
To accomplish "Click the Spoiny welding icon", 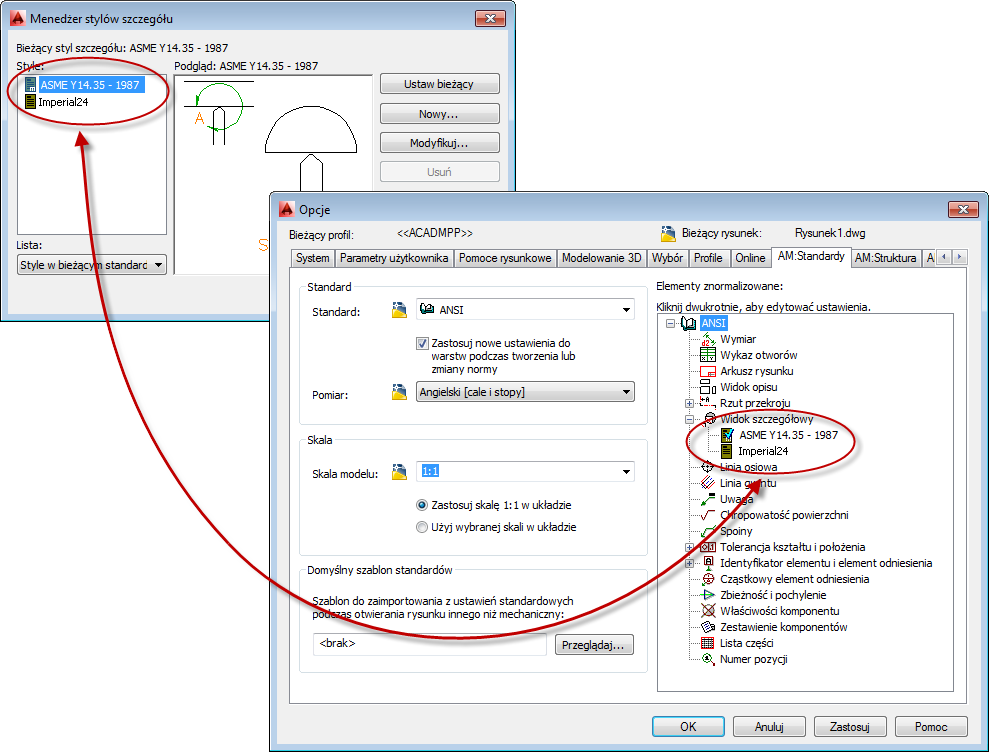I will pos(708,531).
